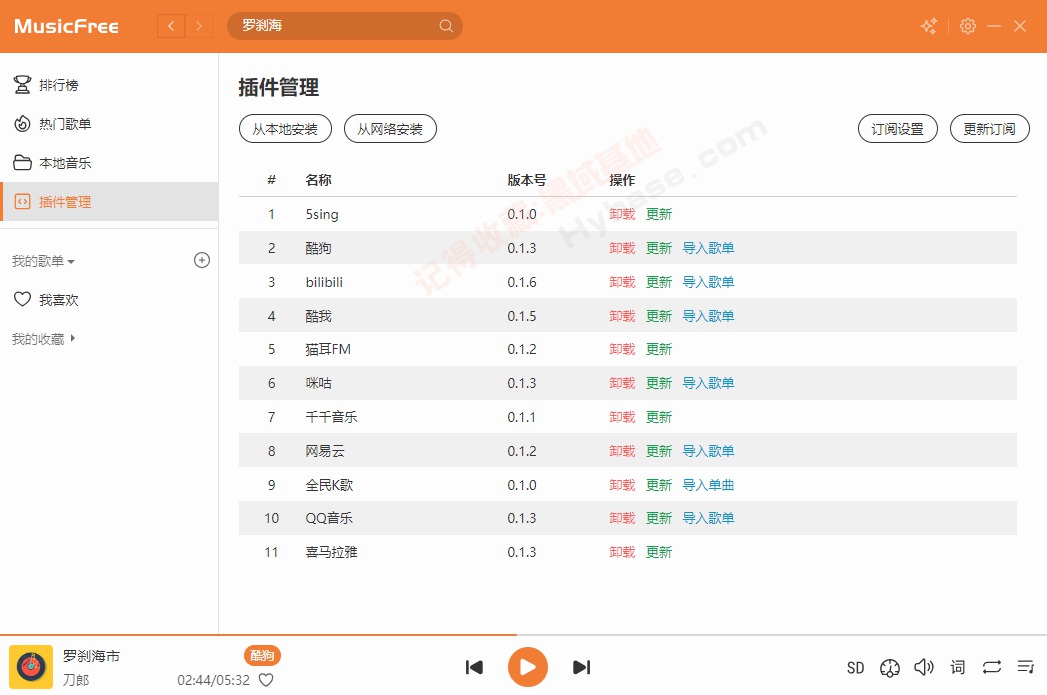The height and width of the screenshot is (695, 1047).
Task: Uninstall the QQ音乐 plugin
Action: (622, 518)
